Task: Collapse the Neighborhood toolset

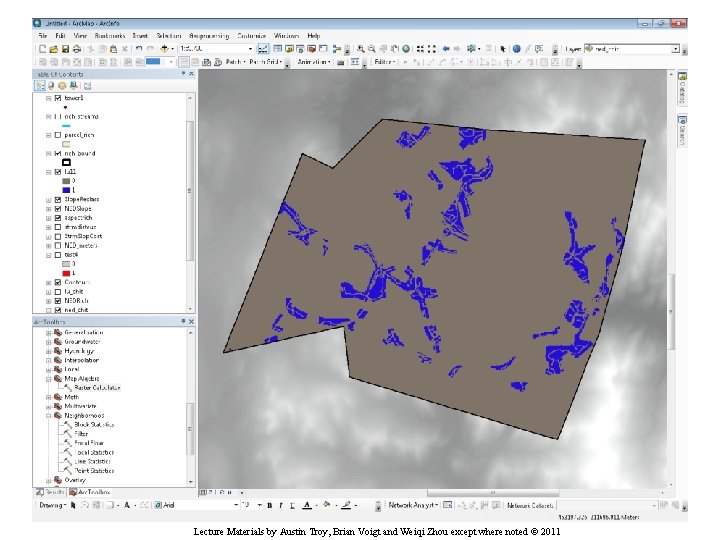Action: coord(48,415)
